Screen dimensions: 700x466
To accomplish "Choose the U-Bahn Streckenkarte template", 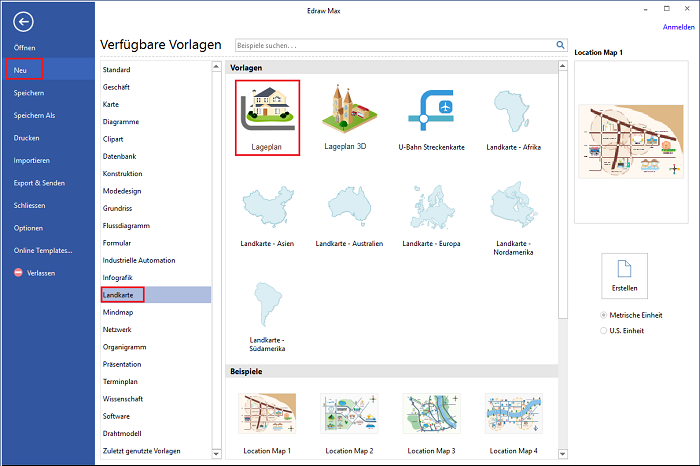I will pos(431,110).
